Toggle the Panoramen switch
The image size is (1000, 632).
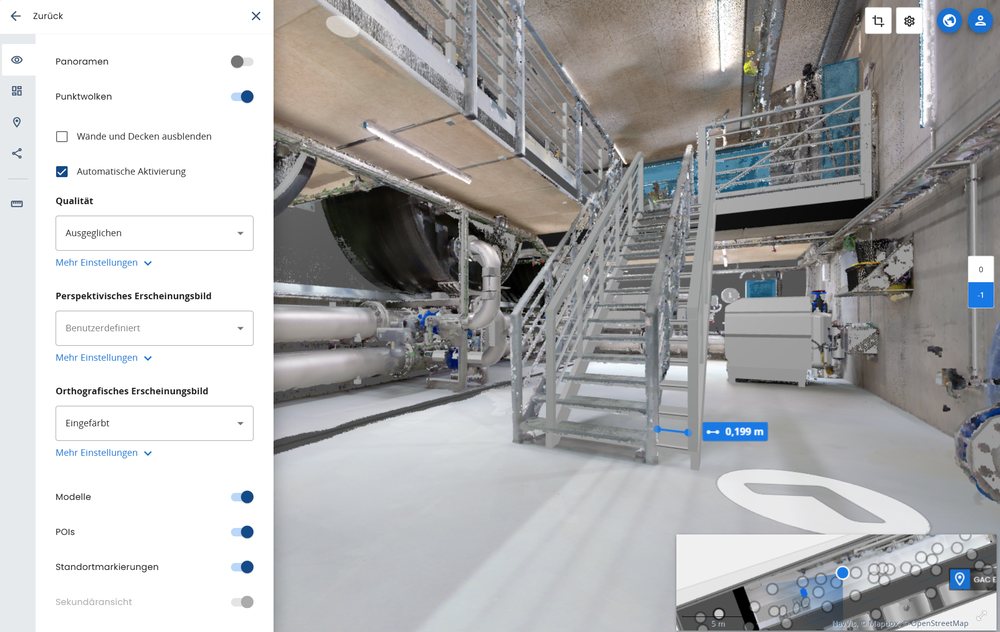click(x=242, y=62)
